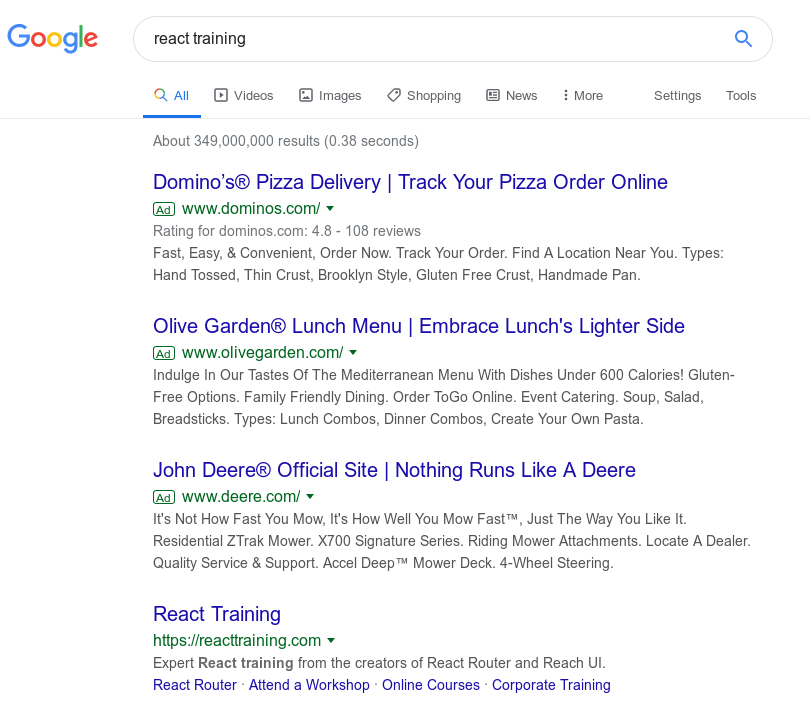Open search Settings
Screen dimensions: 810x714
(x=677, y=96)
